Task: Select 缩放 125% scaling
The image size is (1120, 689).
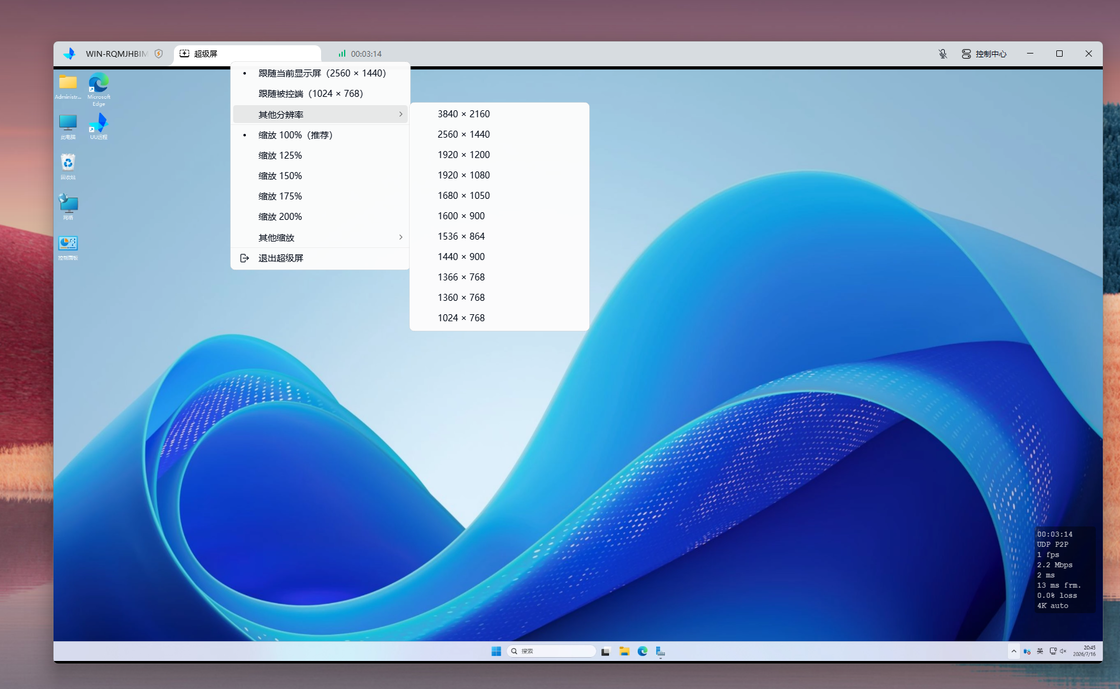Action: pyautogui.click(x=320, y=156)
